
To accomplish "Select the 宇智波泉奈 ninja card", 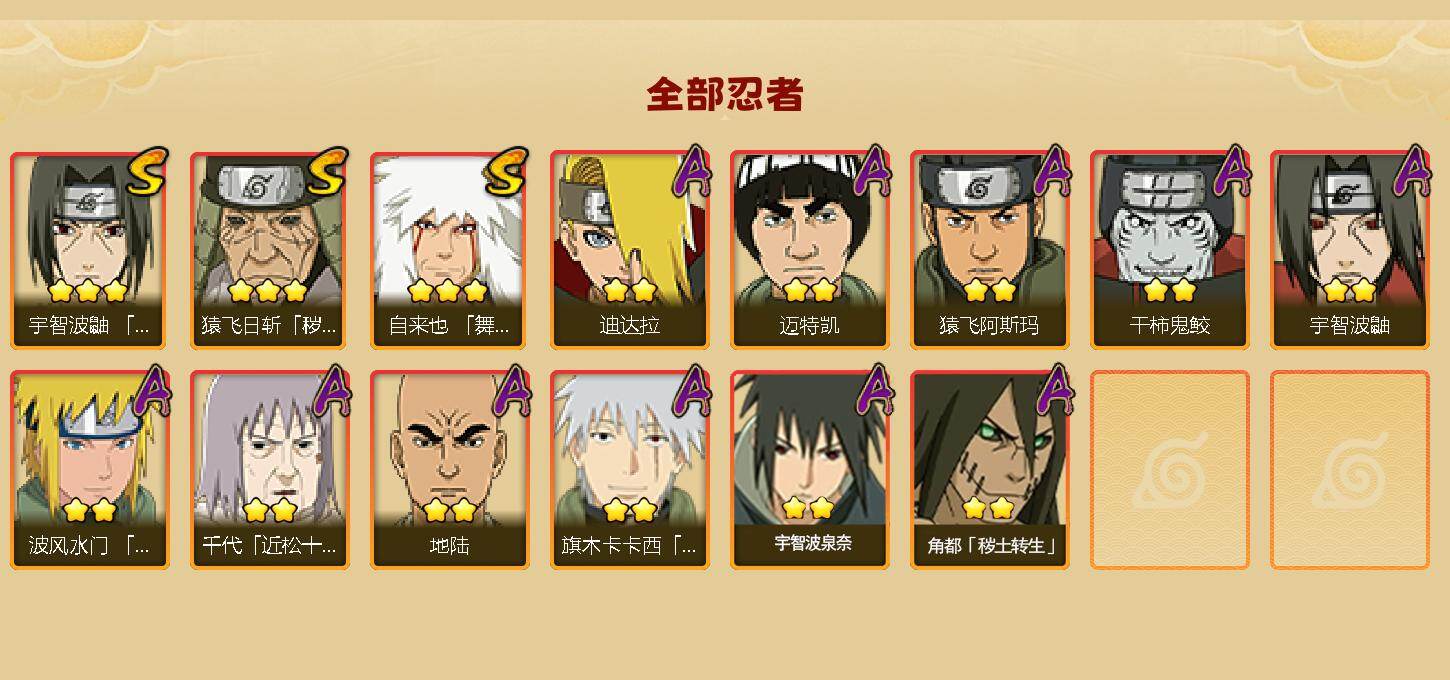I will coord(810,470).
